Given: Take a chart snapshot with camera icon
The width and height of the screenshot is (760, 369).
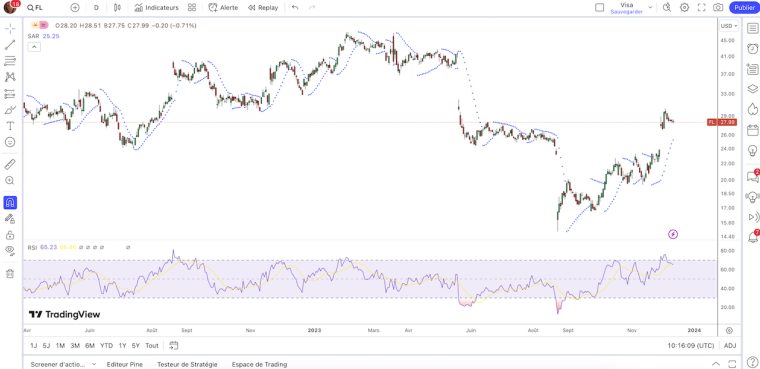Looking at the screenshot, I should pyautogui.click(x=718, y=7).
